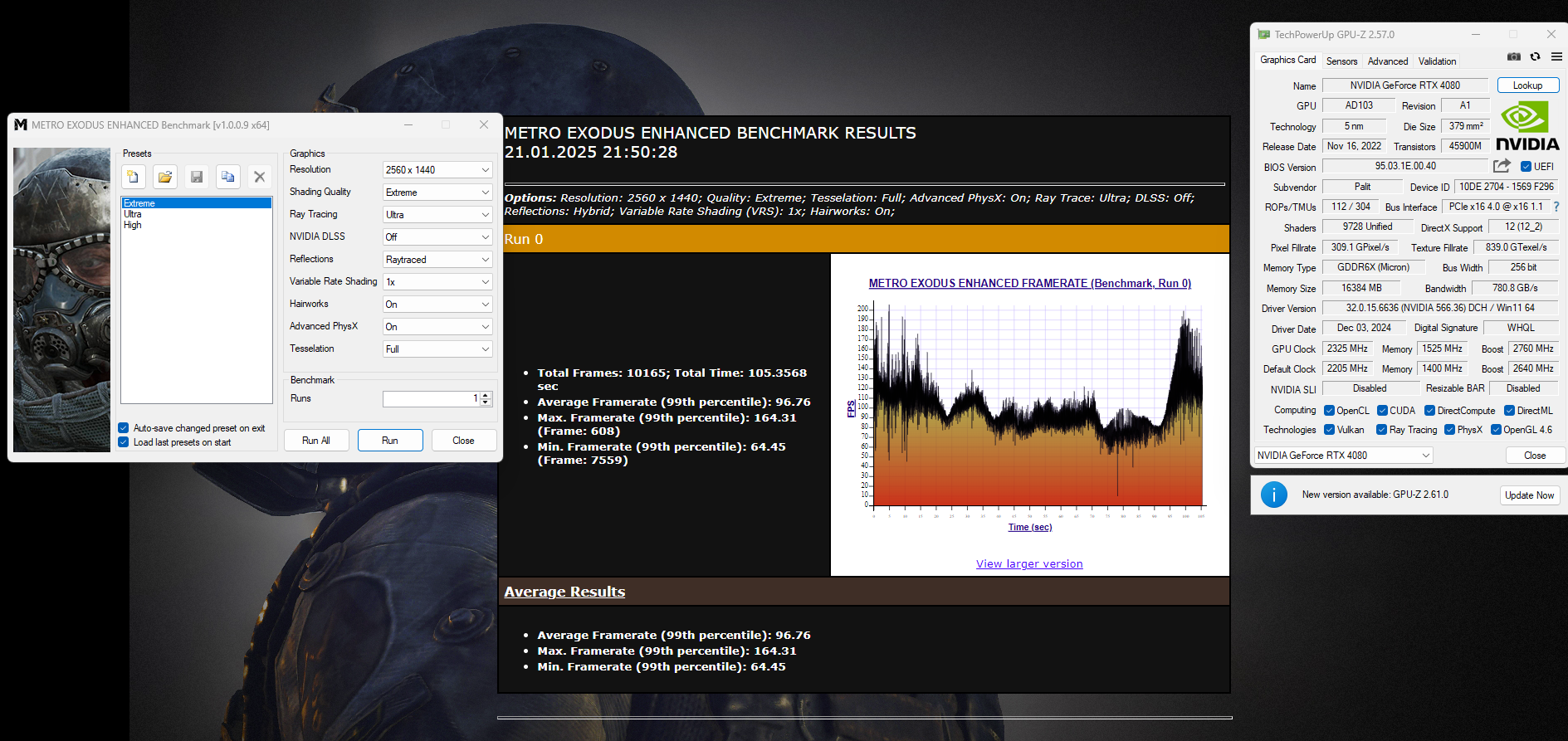Open the Variable Rate Shading dropdown
Screen dimensions: 1568x741
pos(437,282)
